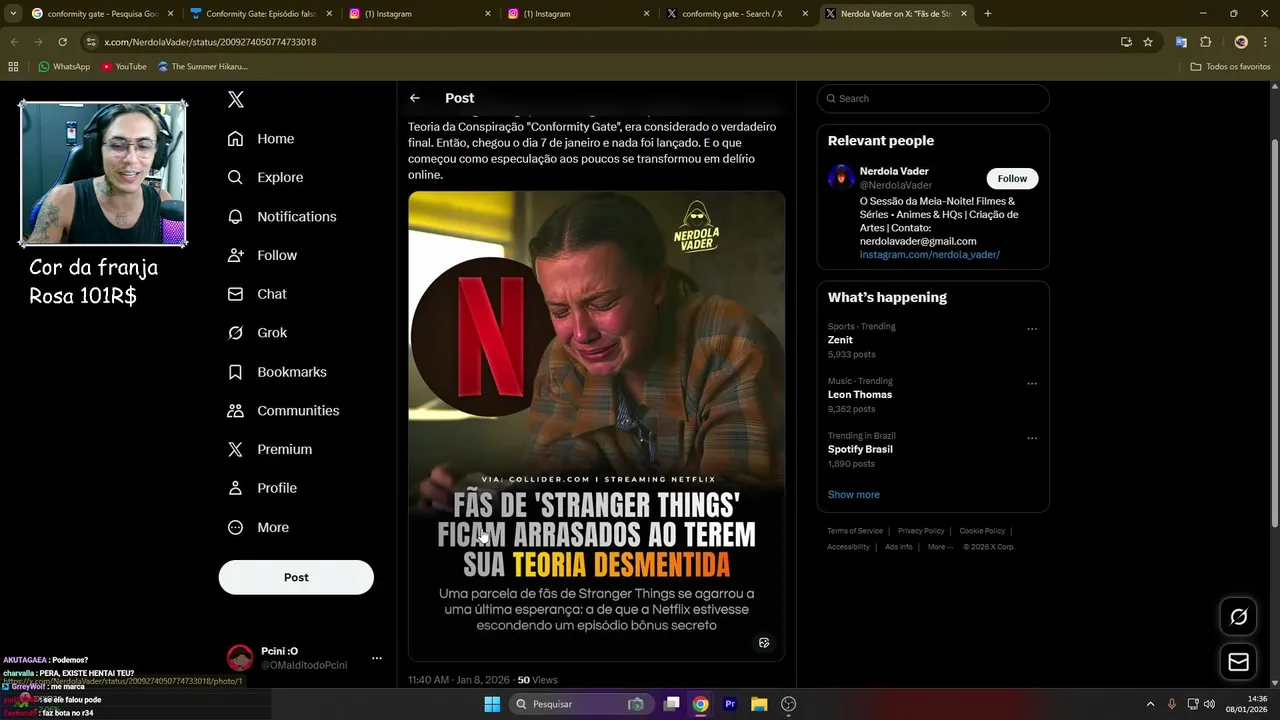
Task: Launch Grok from the sidebar
Action: (257, 333)
